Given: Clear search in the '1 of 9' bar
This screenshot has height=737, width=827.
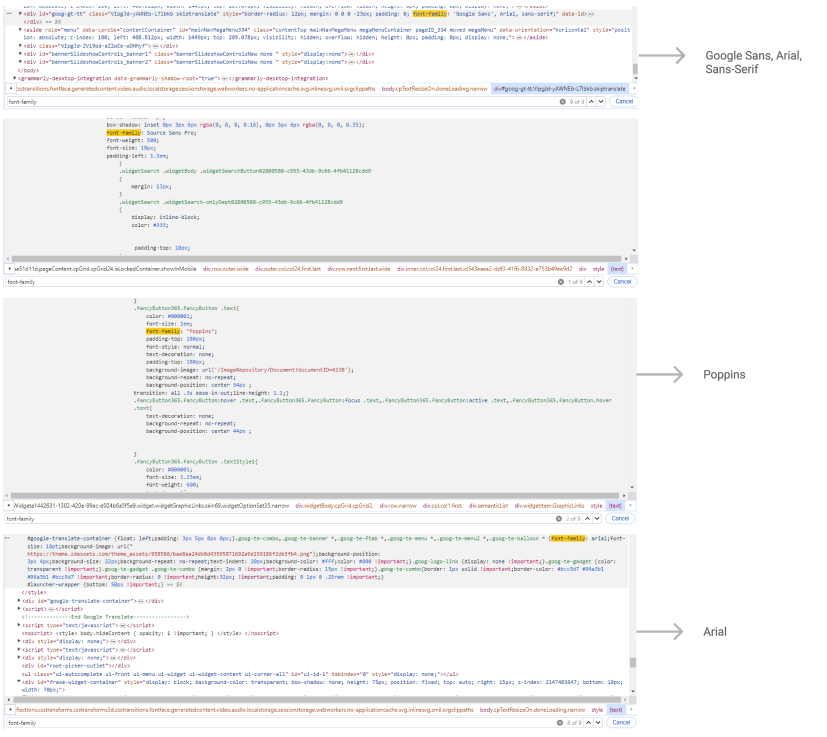Looking at the screenshot, I should coord(561,282).
